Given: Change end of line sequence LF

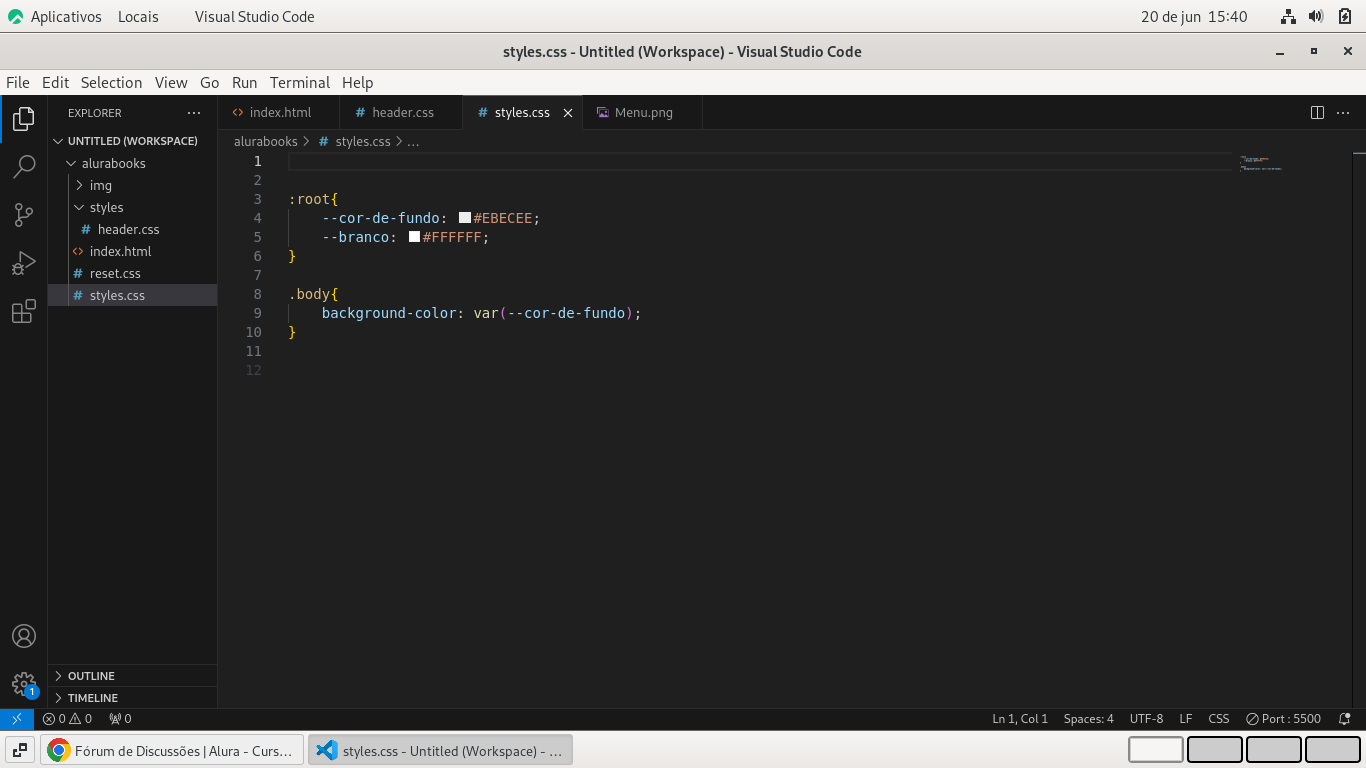Looking at the screenshot, I should [x=1186, y=719].
